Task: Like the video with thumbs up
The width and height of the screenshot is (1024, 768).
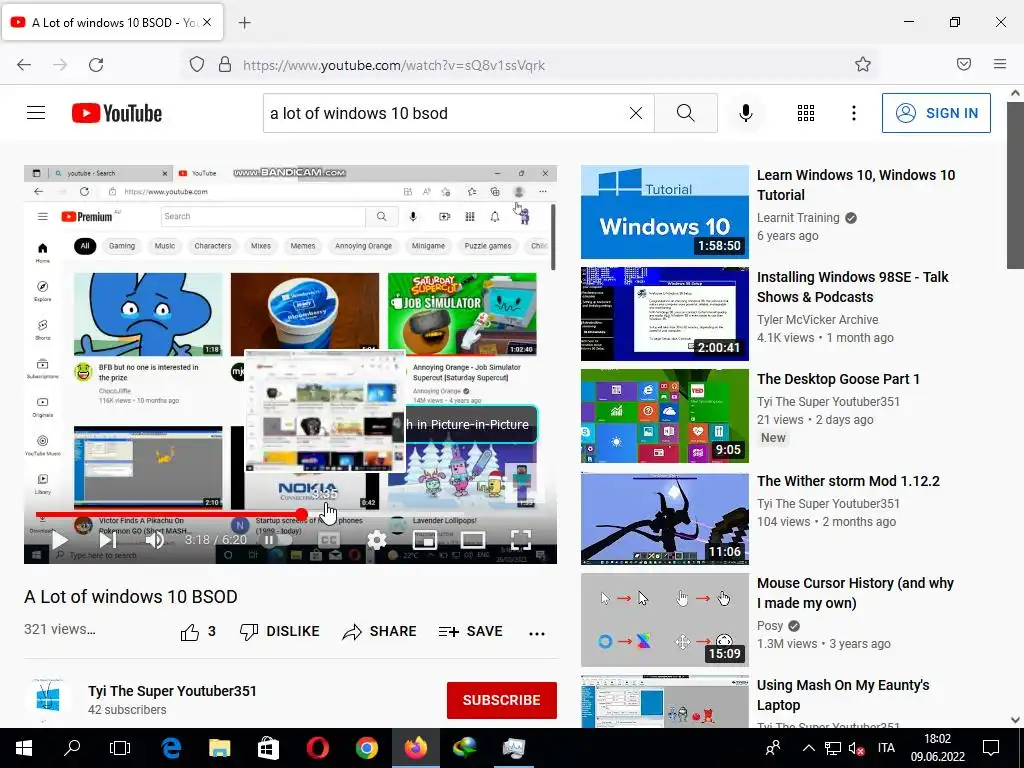Action: pos(197,632)
